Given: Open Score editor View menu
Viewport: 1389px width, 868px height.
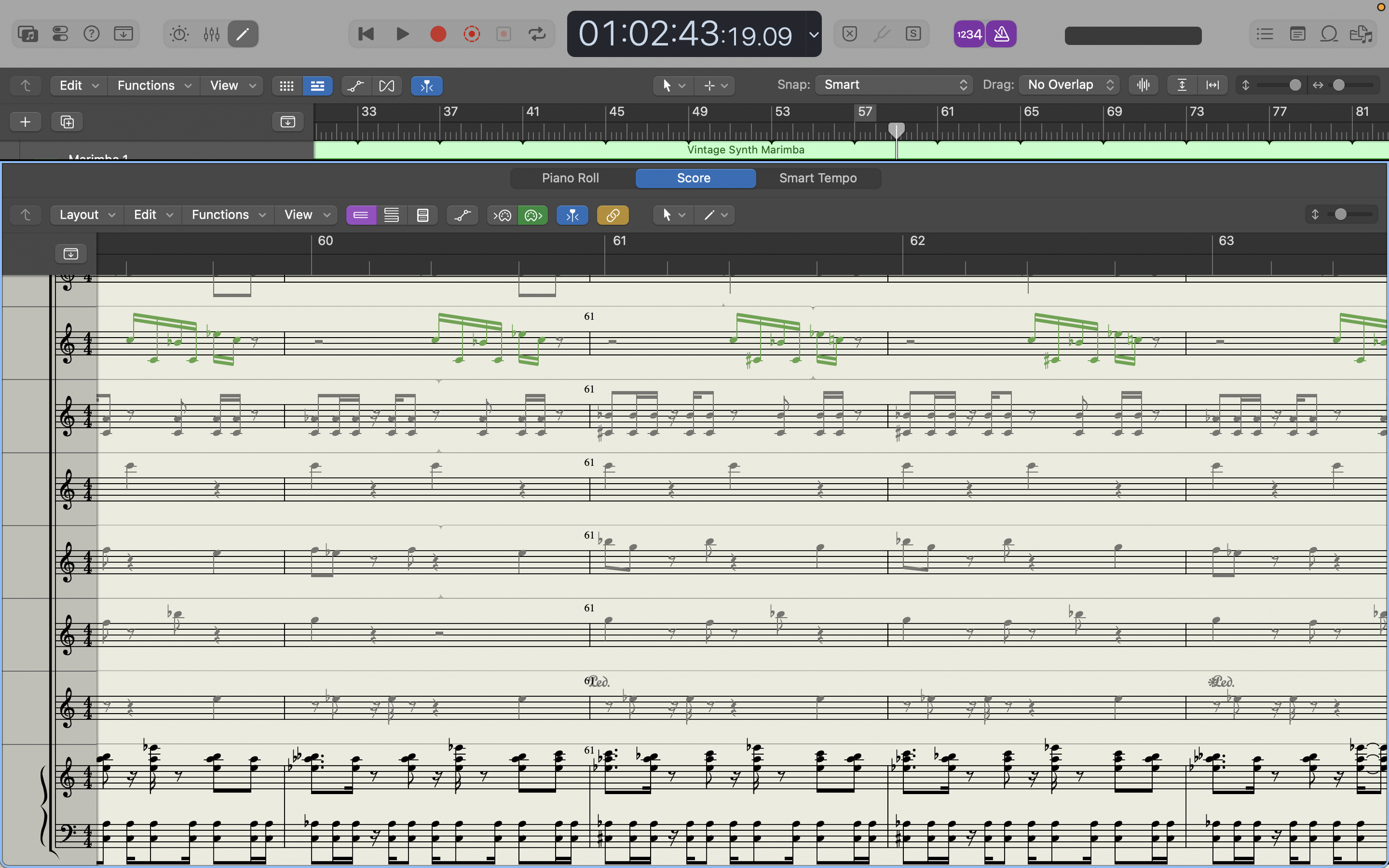Looking at the screenshot, I should click(x=306, y=215).
